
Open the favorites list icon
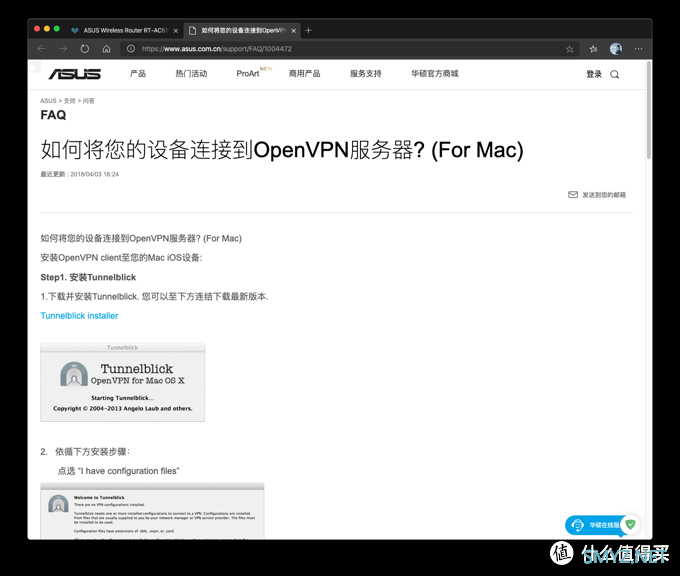(593, 49)
